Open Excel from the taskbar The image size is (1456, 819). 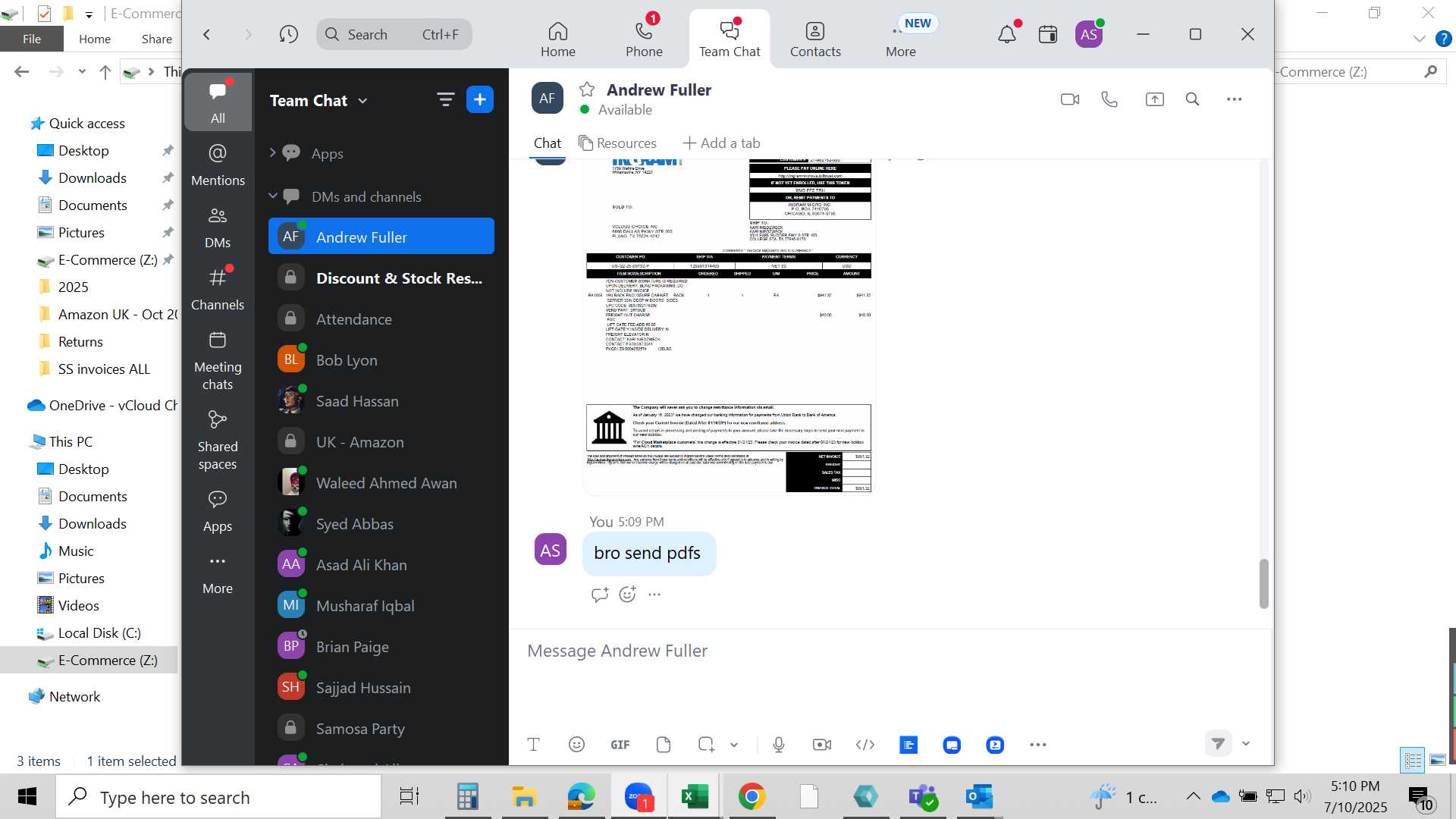coord(695,797)
